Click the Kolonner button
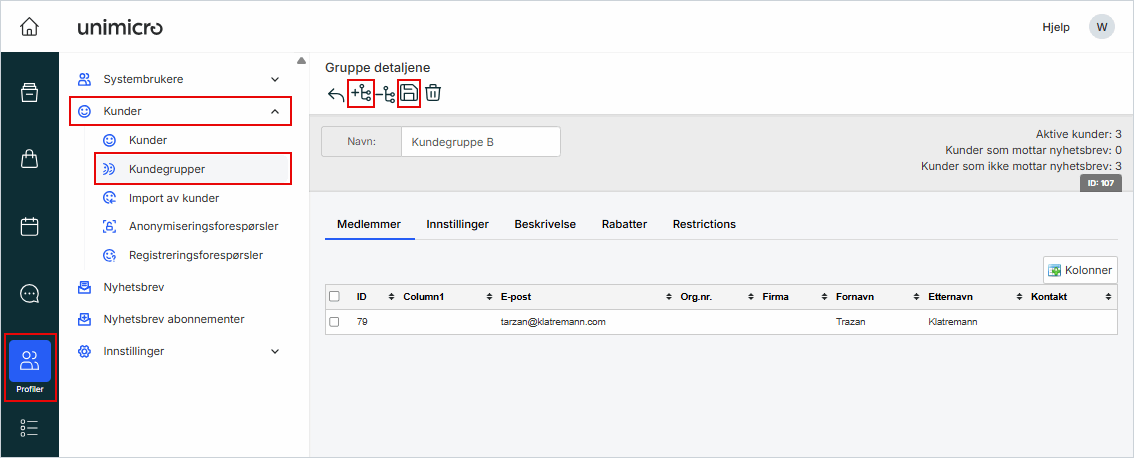 click(x=1080, y=270)
